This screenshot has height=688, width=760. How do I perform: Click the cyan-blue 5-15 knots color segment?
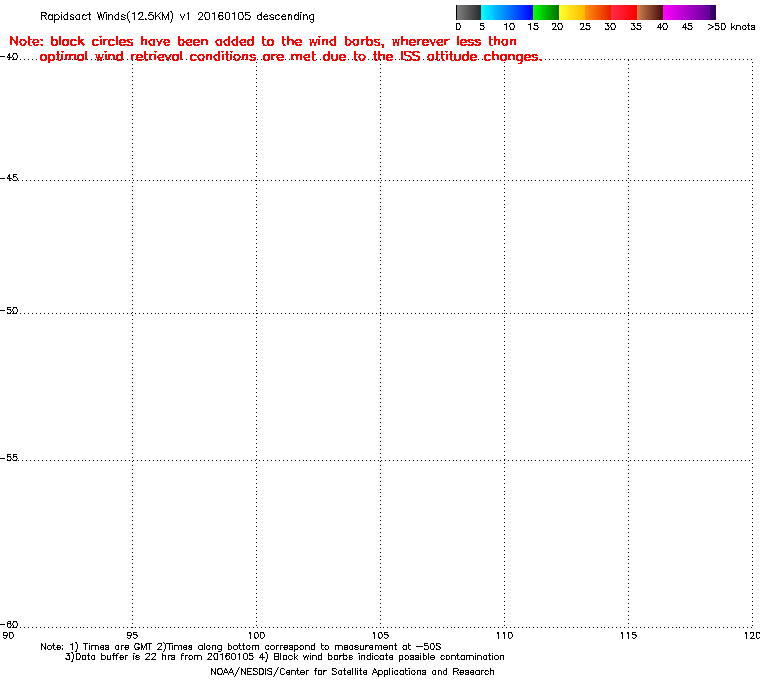pyautogui.click(x=507, y=12)
